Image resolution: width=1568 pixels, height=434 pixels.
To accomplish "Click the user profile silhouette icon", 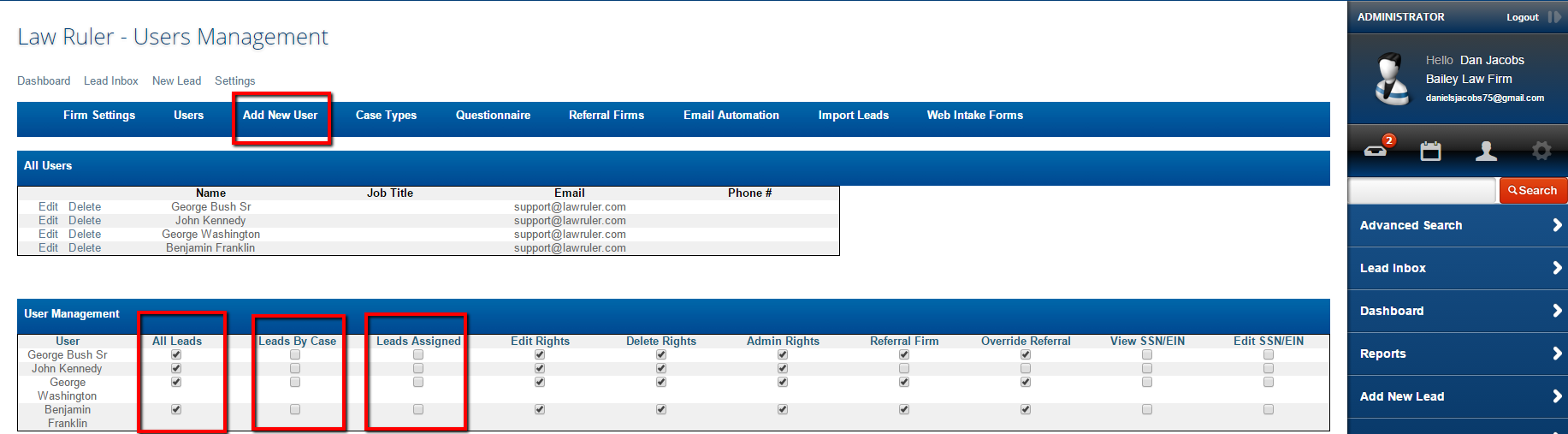I will (1486, 152).
